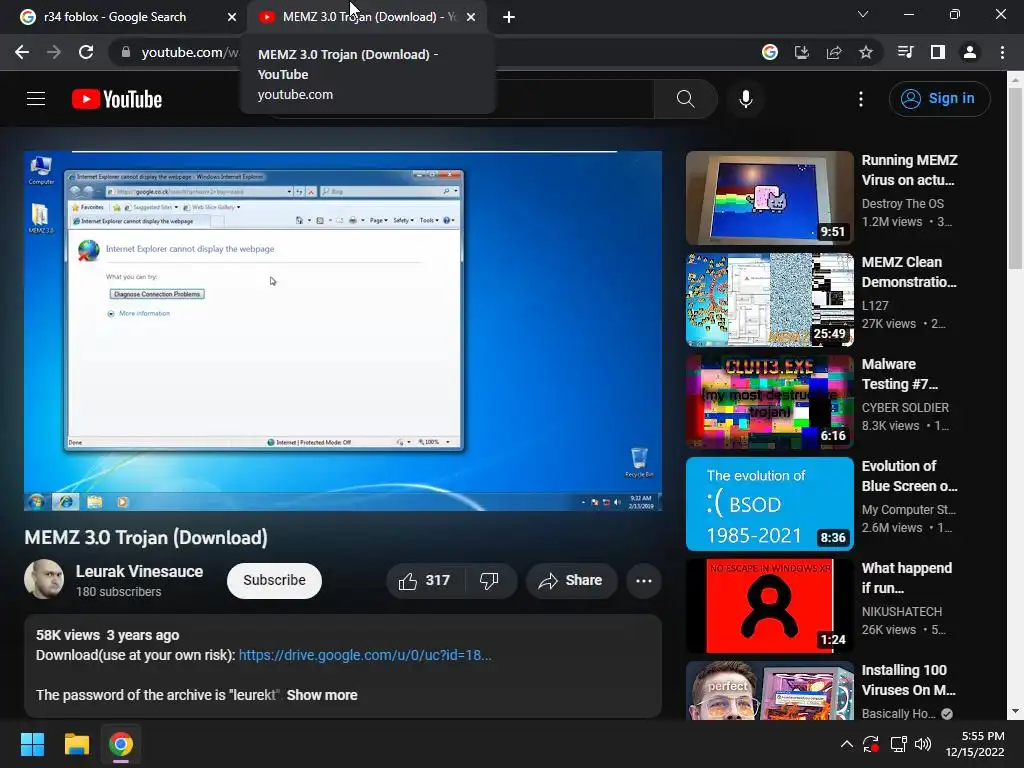The width and height of the screenshot is (1024, 768).
Task: Bookmark this tab with star icon
Action: tap(866, 52)
